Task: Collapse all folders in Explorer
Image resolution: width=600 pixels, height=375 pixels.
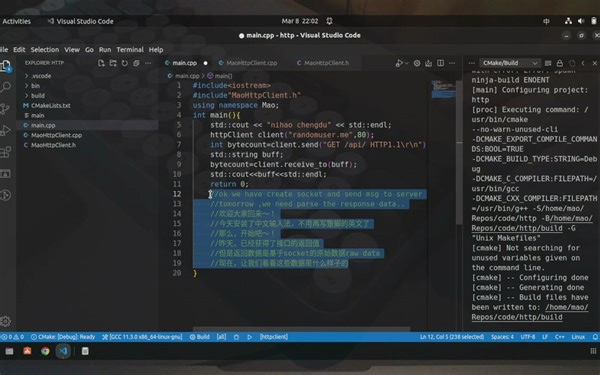Action: tap(136, 63)
